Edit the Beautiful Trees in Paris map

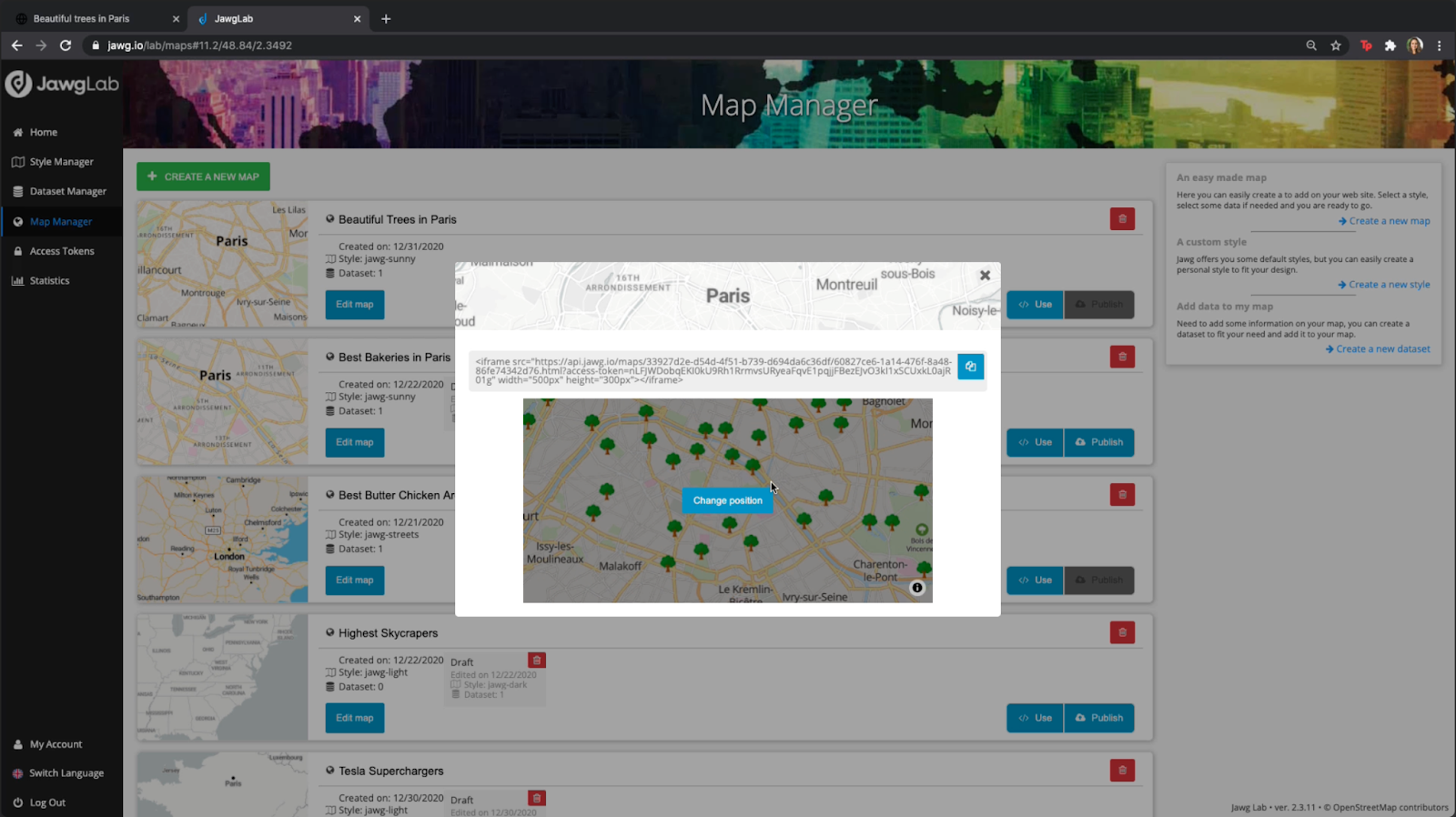coord(354,305)
